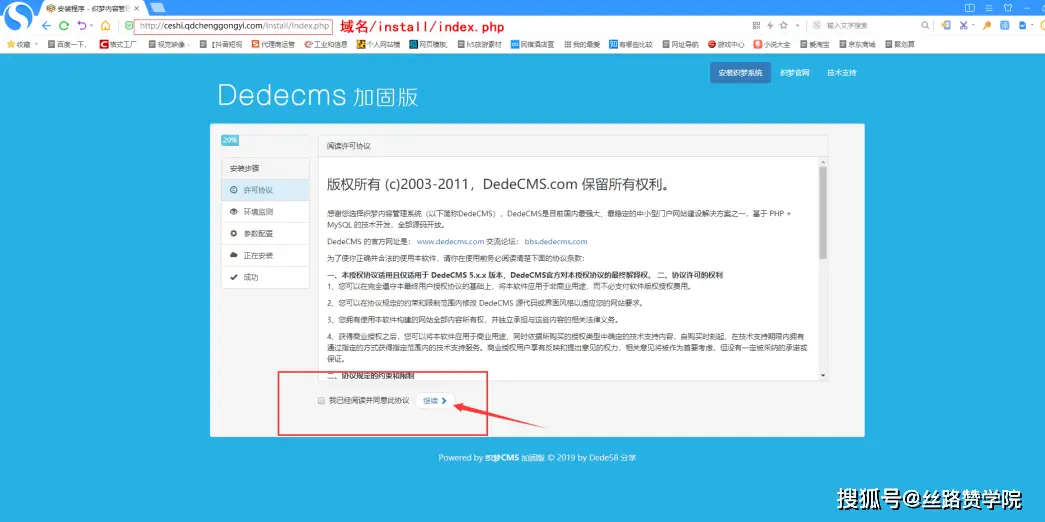Click the 输入文字搜索 search box
Image resolution: width=1045 pixels, height=522 pixels.
870,25
